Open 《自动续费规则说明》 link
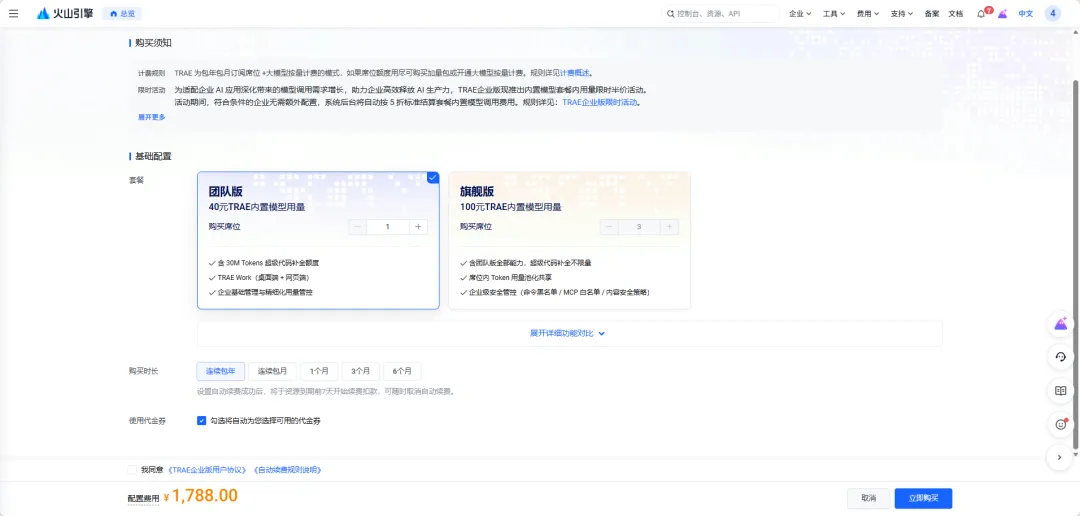Screen dimensions: 1080x516 tap(288, 470)
